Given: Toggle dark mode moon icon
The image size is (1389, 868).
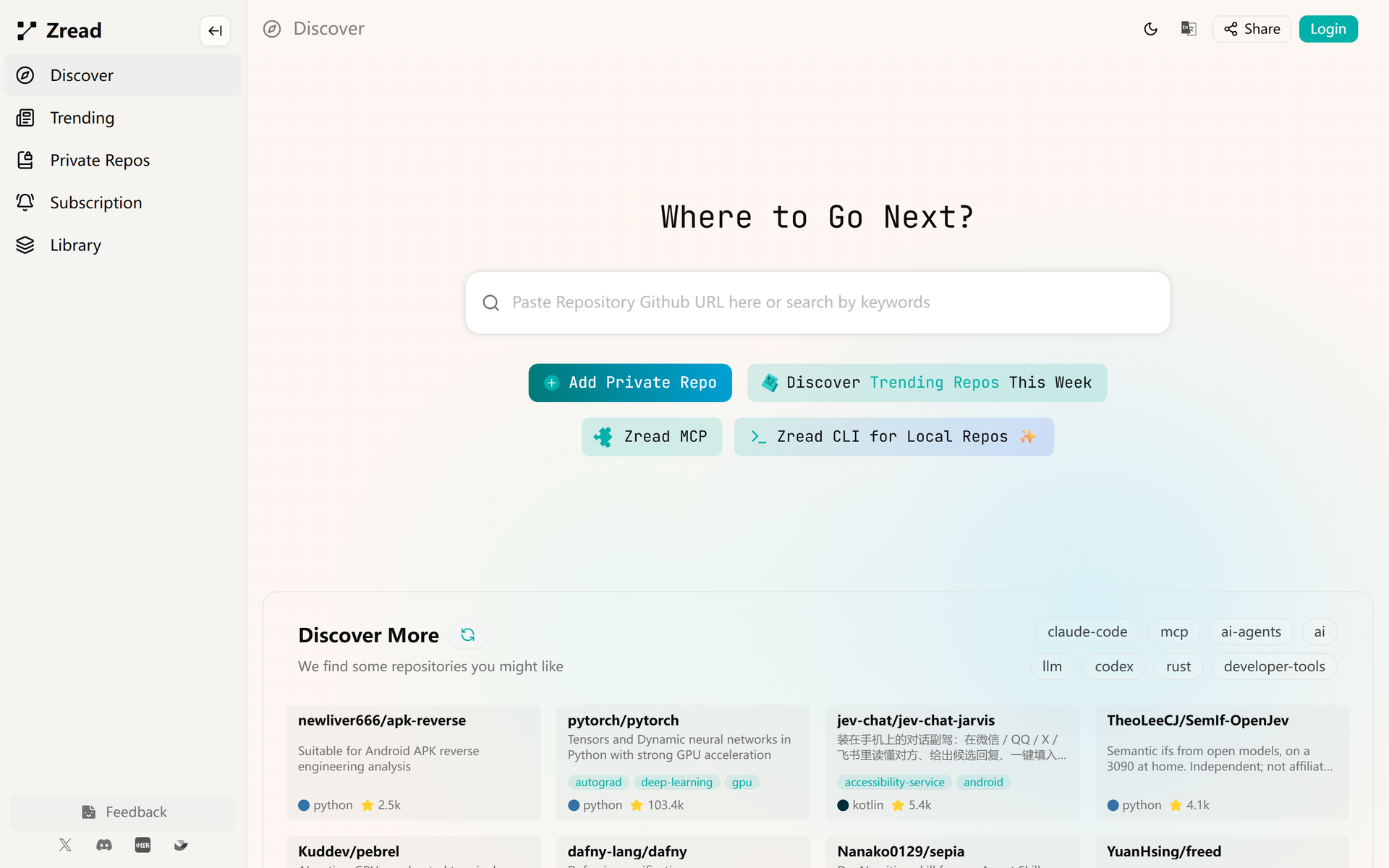Looking at the screenshot, I should point(1150,29).
